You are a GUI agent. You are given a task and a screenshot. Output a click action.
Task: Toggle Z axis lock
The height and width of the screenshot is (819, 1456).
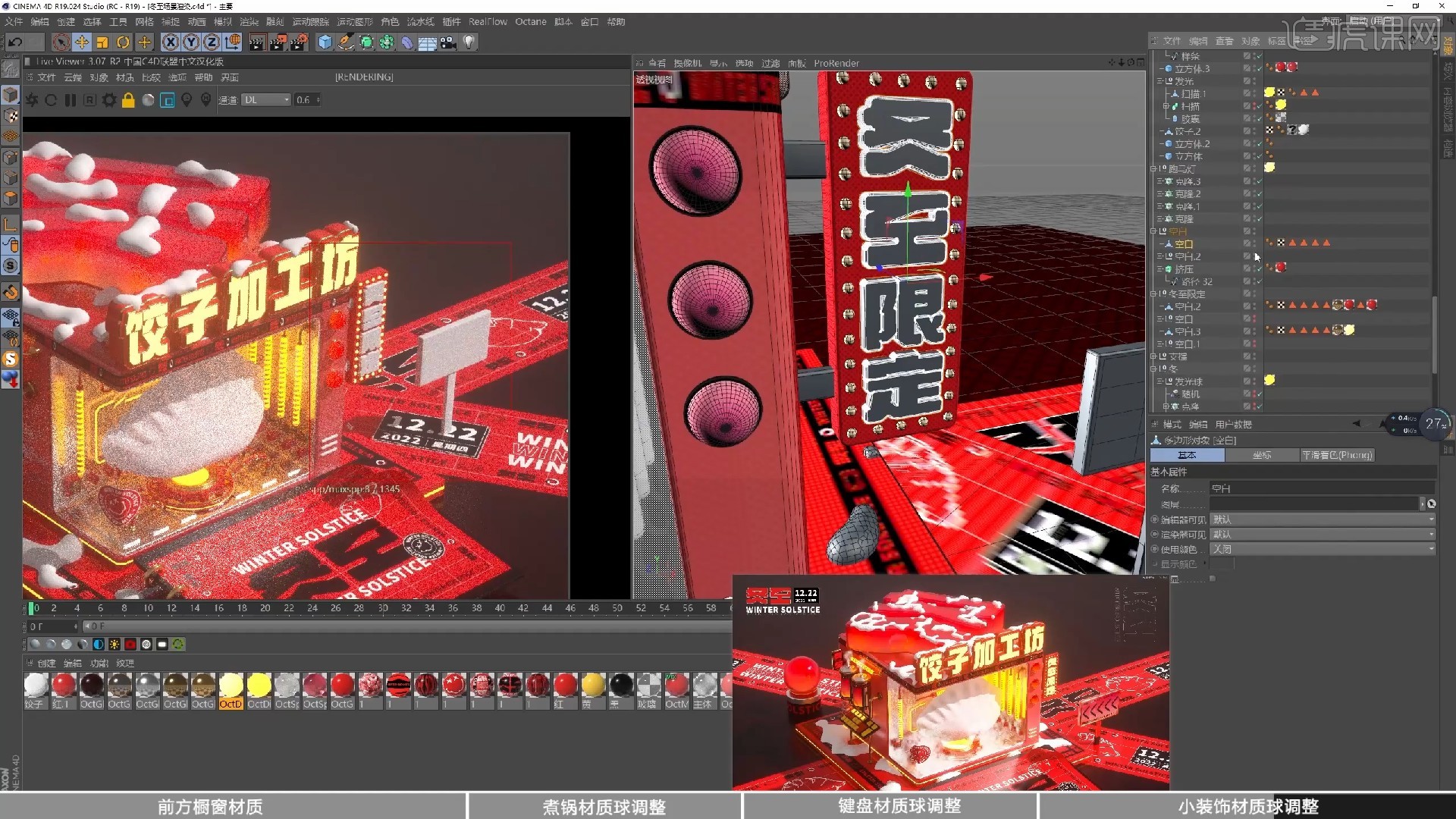pyautogui.click(x=212, y=42)
